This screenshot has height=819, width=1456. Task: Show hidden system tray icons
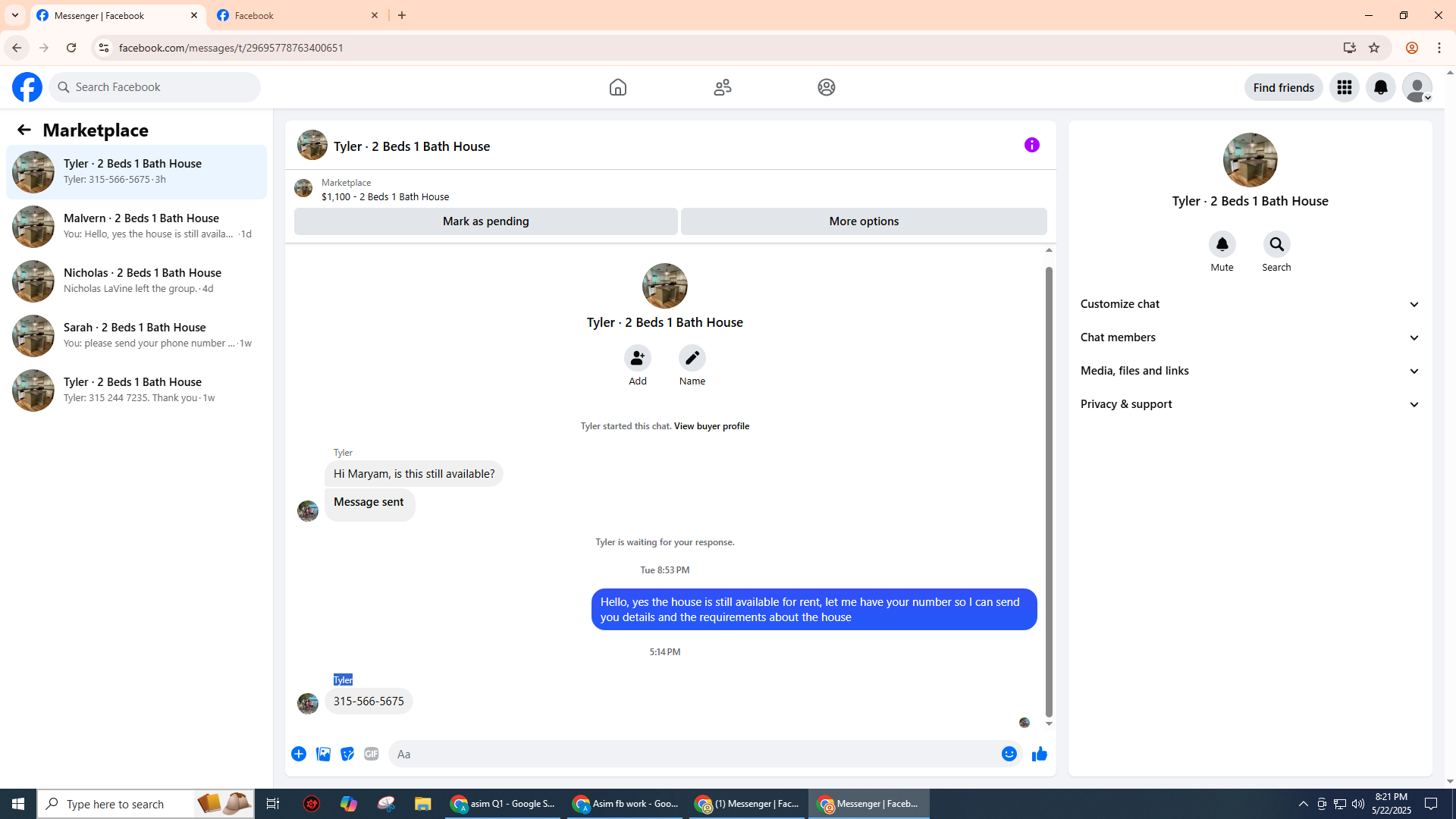point(1303,804)
